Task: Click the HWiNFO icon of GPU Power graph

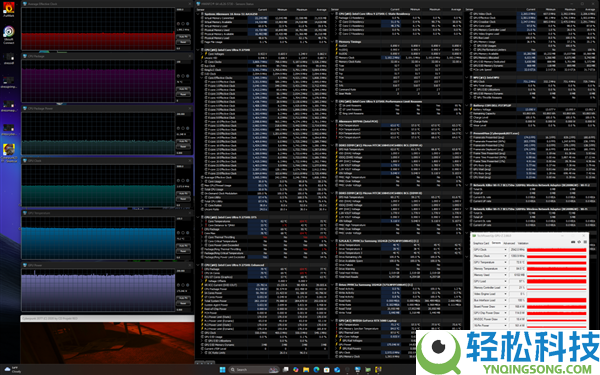Action: 24,265
